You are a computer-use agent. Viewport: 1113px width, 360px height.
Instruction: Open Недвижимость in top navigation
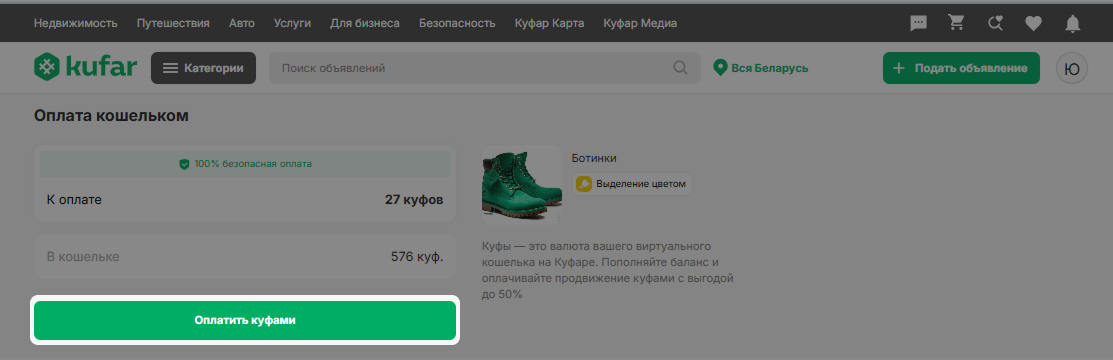coord(75,23)
